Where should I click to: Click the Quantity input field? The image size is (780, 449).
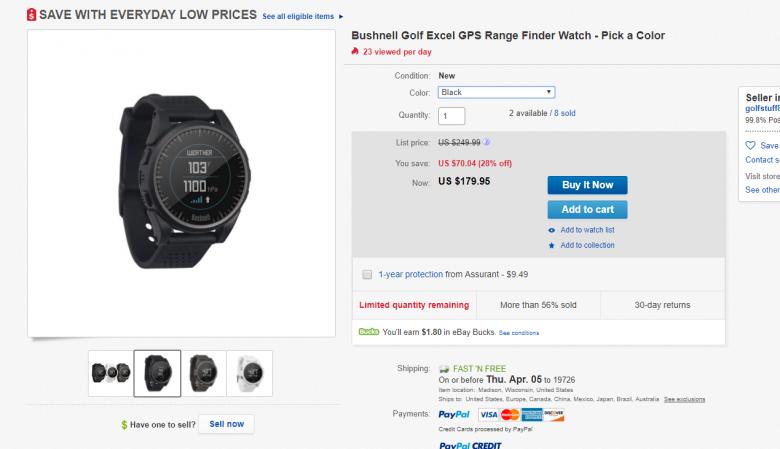tap(452, 116)
